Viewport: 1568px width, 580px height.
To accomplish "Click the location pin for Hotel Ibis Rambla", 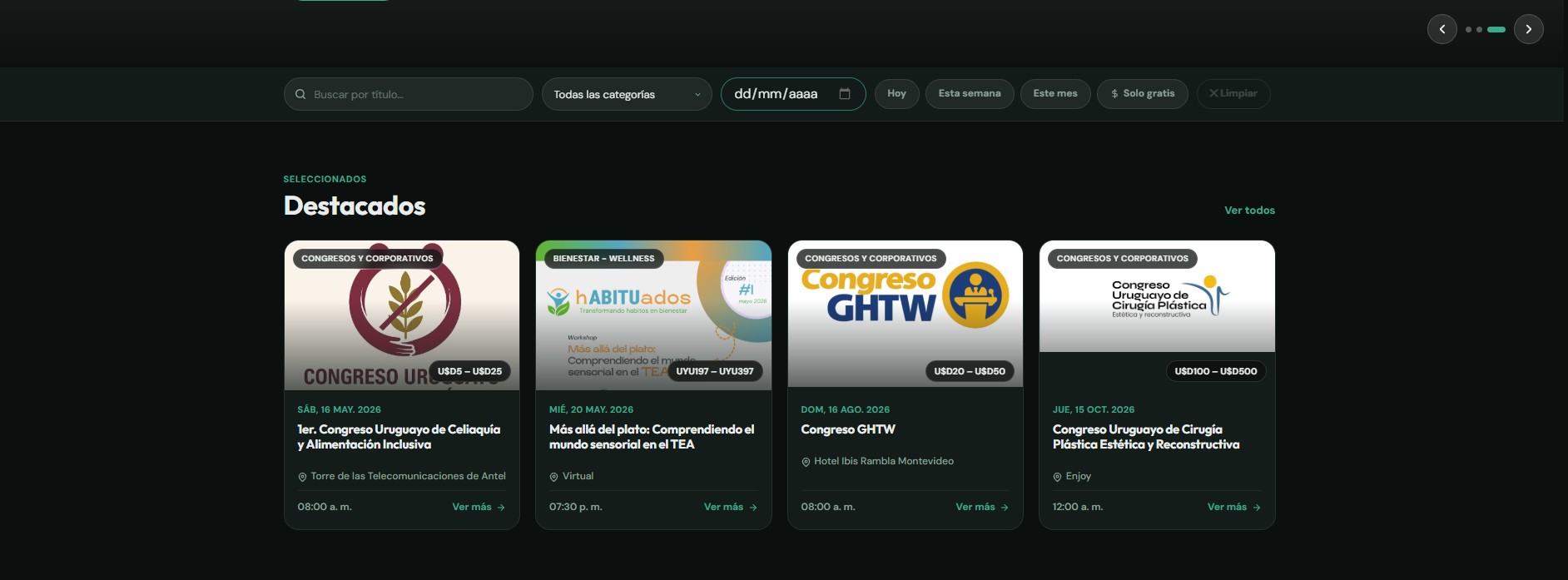I will 806,462.
